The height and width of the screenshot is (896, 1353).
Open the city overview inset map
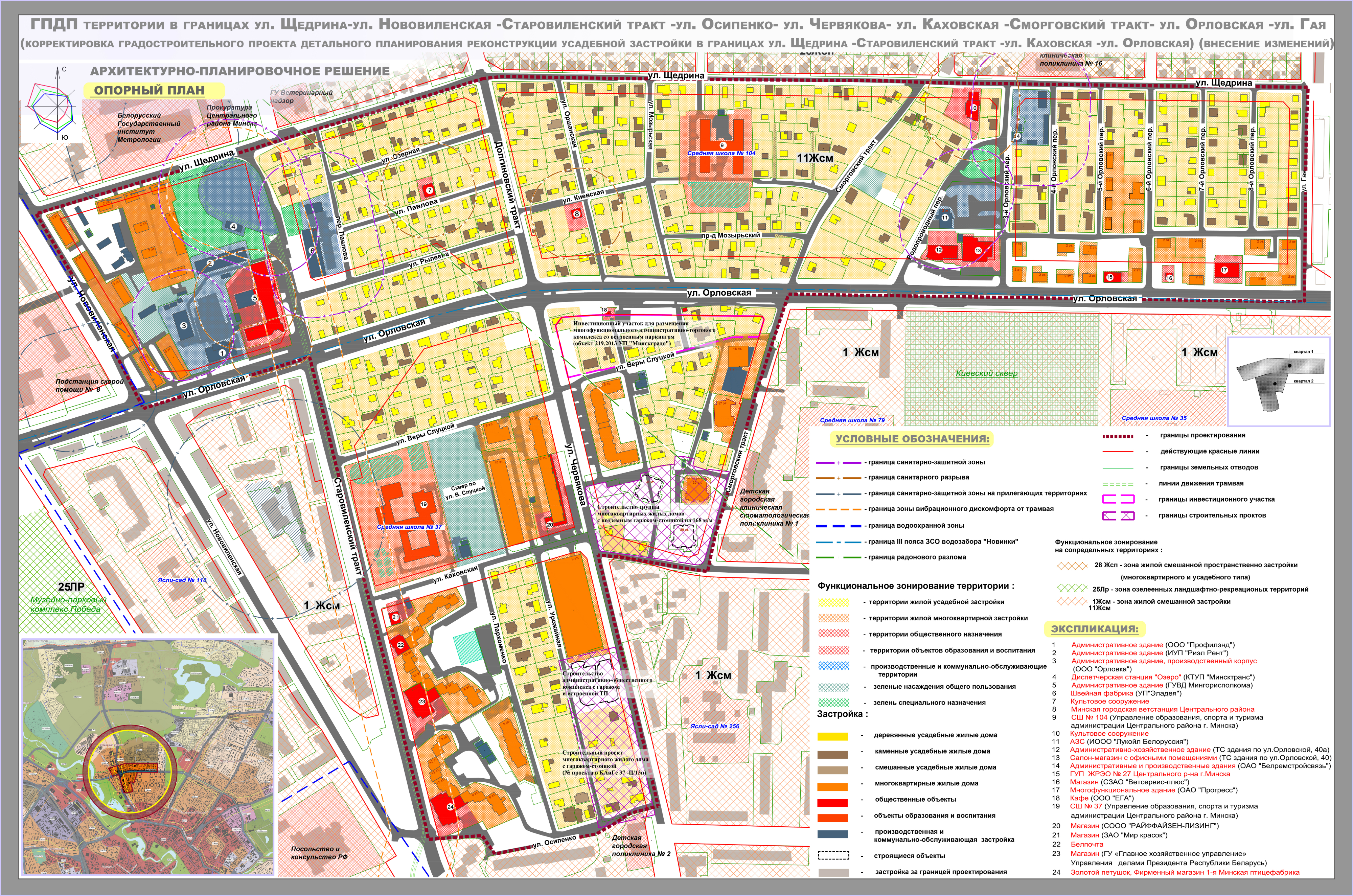pyautogui.click(x=148, y=758)
